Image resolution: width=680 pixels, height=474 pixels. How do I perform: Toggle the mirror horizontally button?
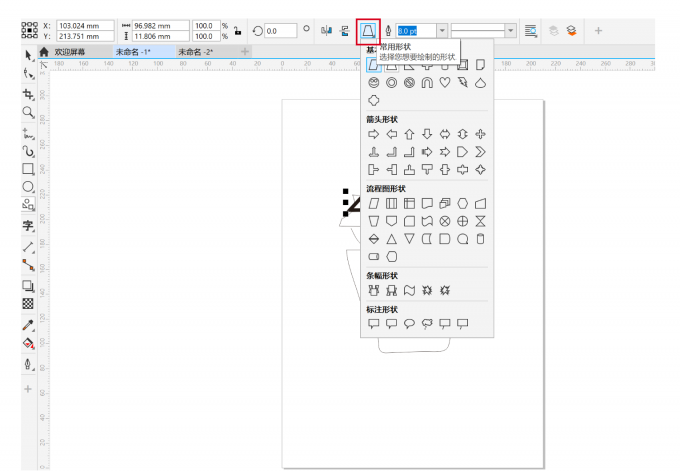click(326, 31)
